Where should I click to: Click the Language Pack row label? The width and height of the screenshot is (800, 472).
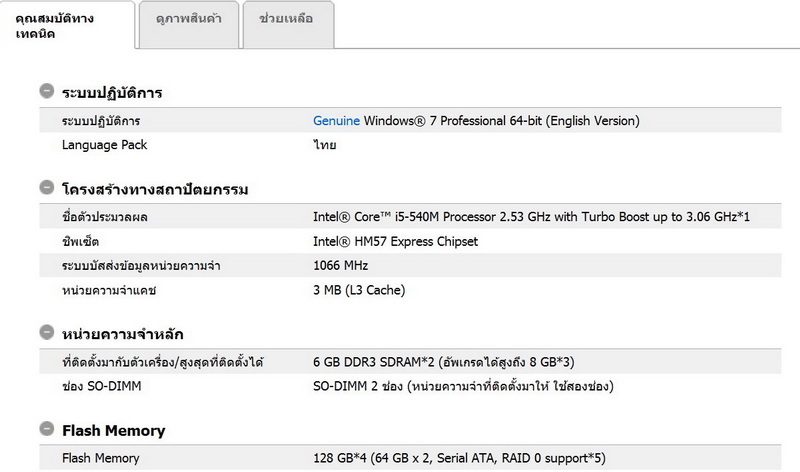coord(104,145)
